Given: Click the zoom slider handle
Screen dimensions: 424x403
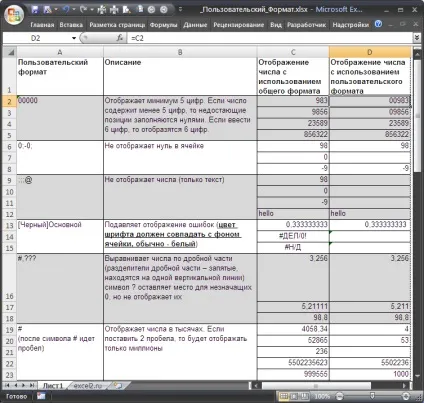Looking at the screenshot, I should [372, 396].
